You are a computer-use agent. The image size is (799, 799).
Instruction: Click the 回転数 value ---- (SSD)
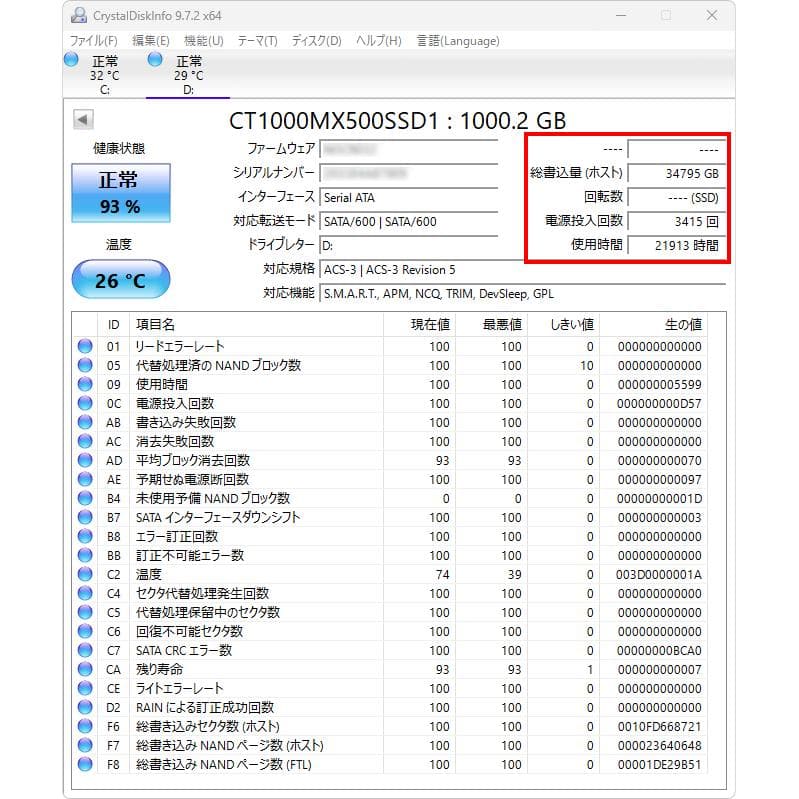[677, 198]
